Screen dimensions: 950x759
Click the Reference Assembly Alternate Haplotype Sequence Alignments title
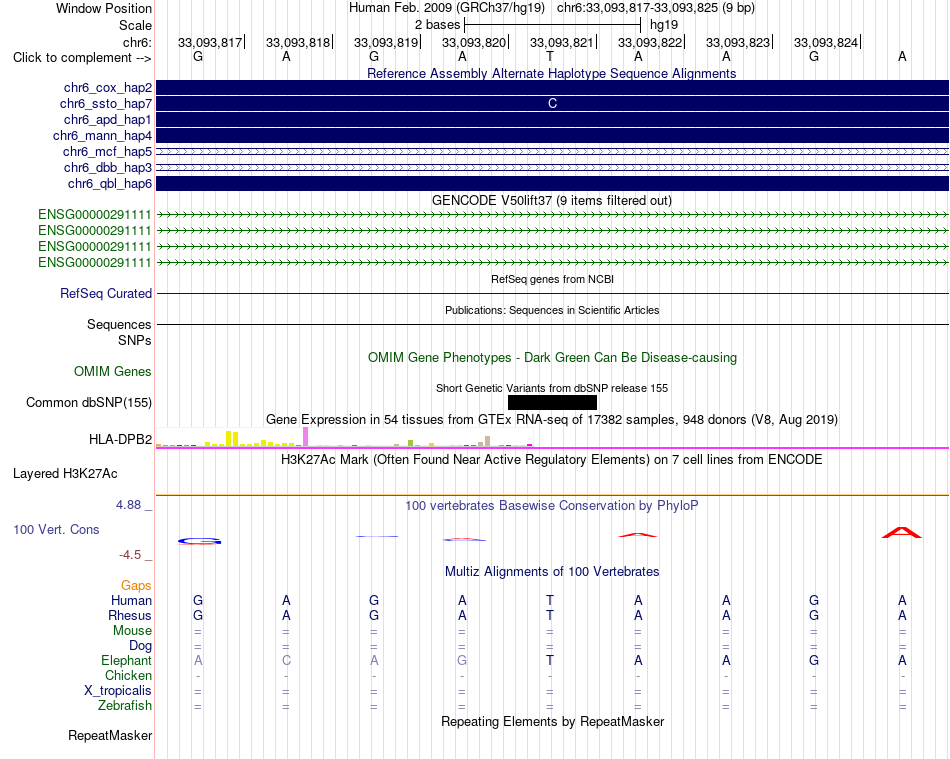(x=551, y=73)
